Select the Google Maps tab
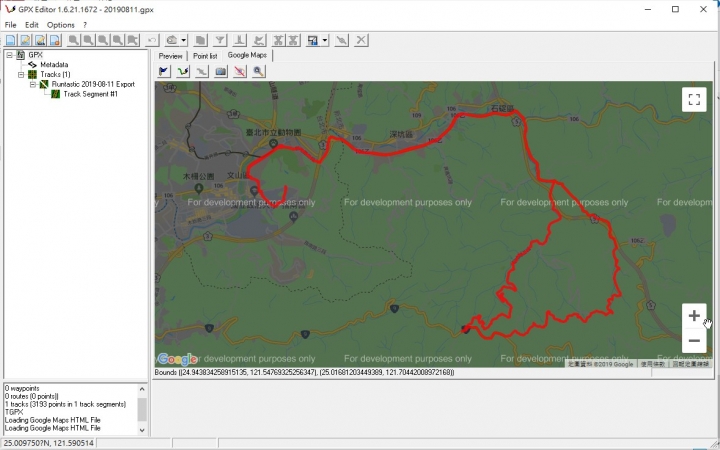720x450 pixels. [247, 55]
